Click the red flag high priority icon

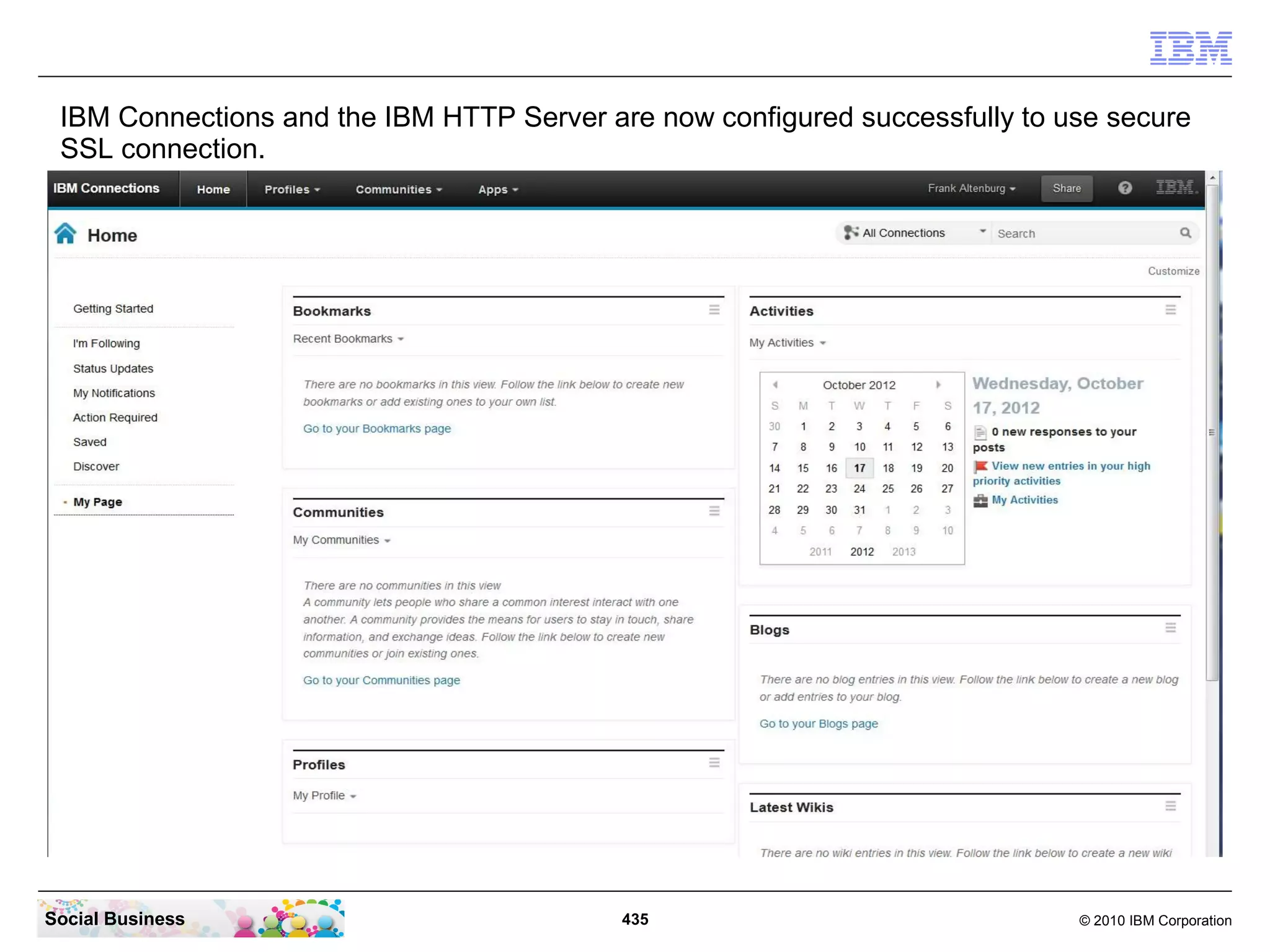coord(980,466)
